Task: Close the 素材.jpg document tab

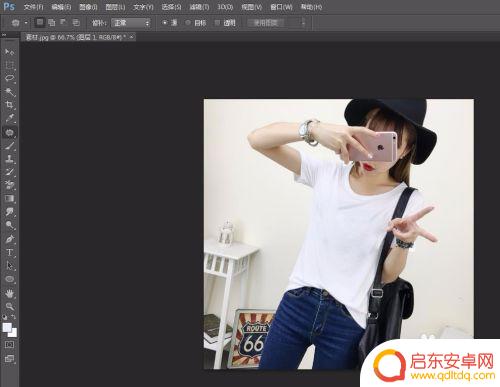Action: pos(132,37)
